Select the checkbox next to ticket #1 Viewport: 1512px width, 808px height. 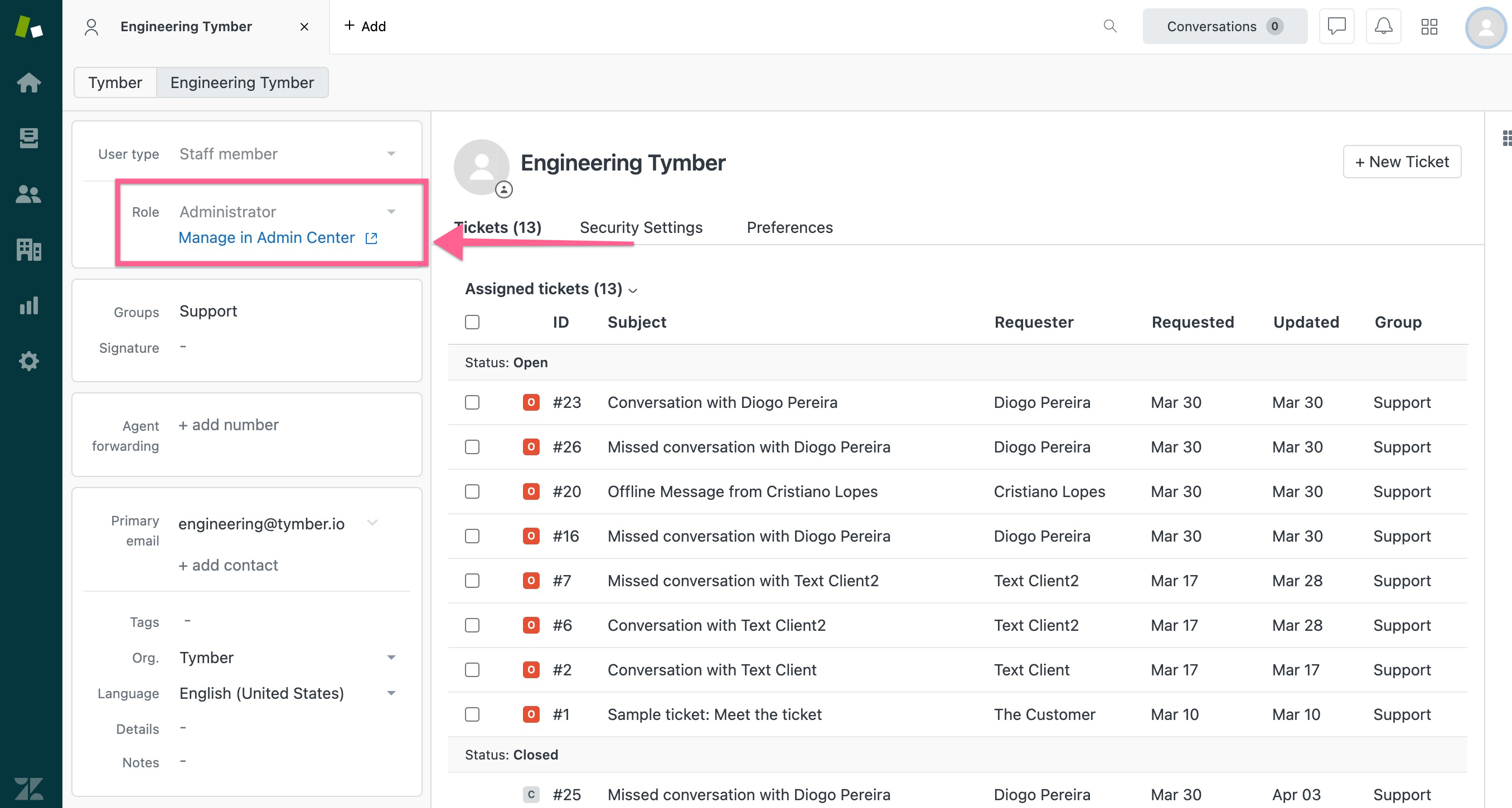[x=472, y=714]
